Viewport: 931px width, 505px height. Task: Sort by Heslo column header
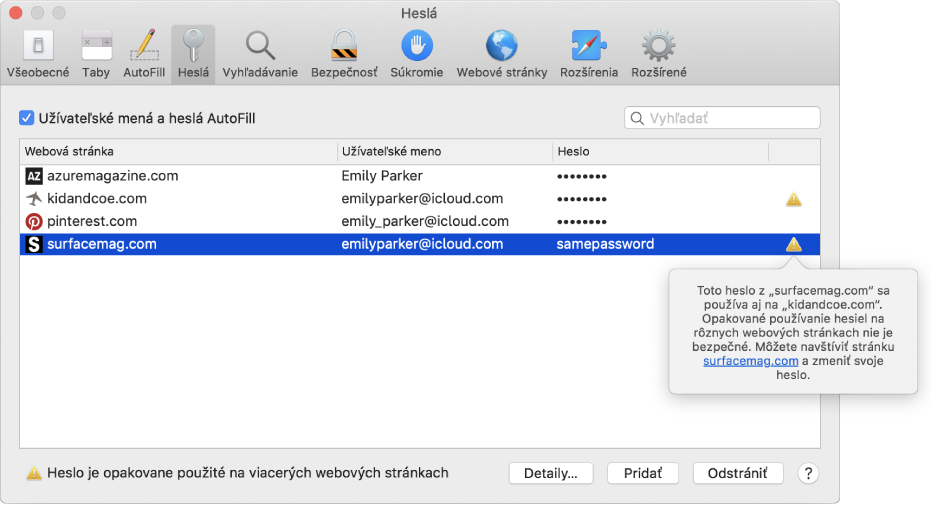coord(660,151)
